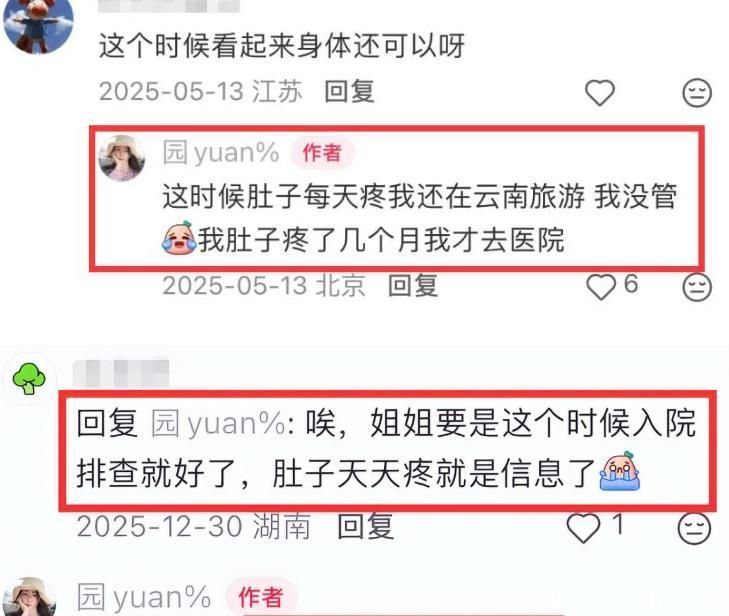The image size is (729, 616).
Task: Open author avatar in highlighted reply
Action: click(122, 158)
